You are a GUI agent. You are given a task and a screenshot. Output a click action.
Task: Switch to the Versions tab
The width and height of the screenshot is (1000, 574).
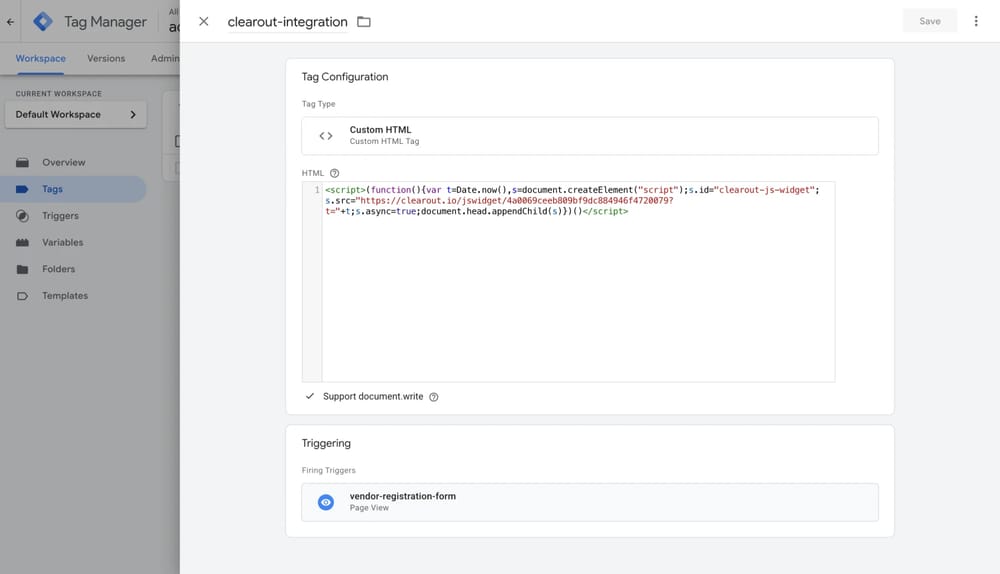click(106, 58)
